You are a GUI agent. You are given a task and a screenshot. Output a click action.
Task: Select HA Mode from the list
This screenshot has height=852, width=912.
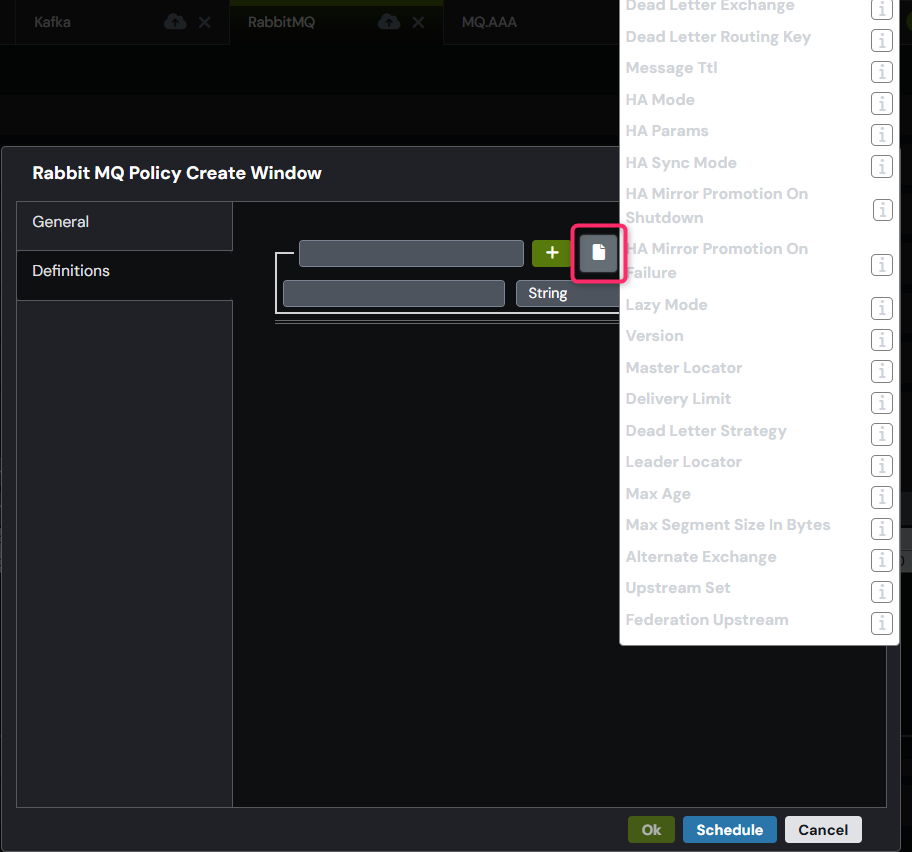(x=660, y=100)
